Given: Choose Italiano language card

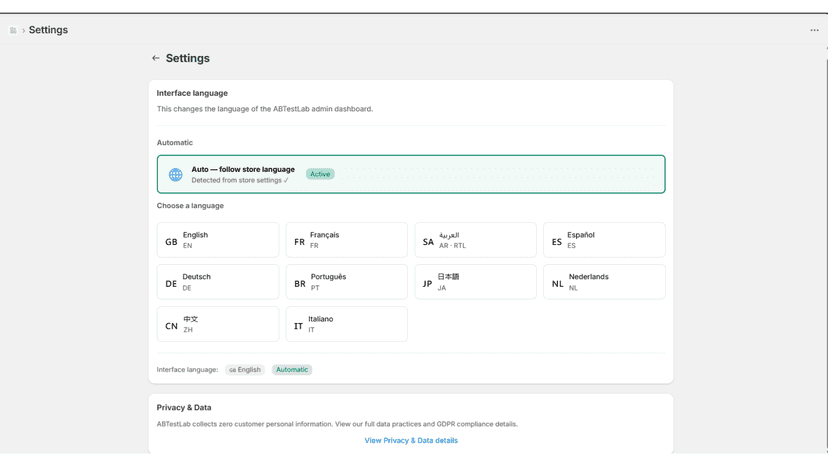Looking at the screenshot, I should [346, 324].
